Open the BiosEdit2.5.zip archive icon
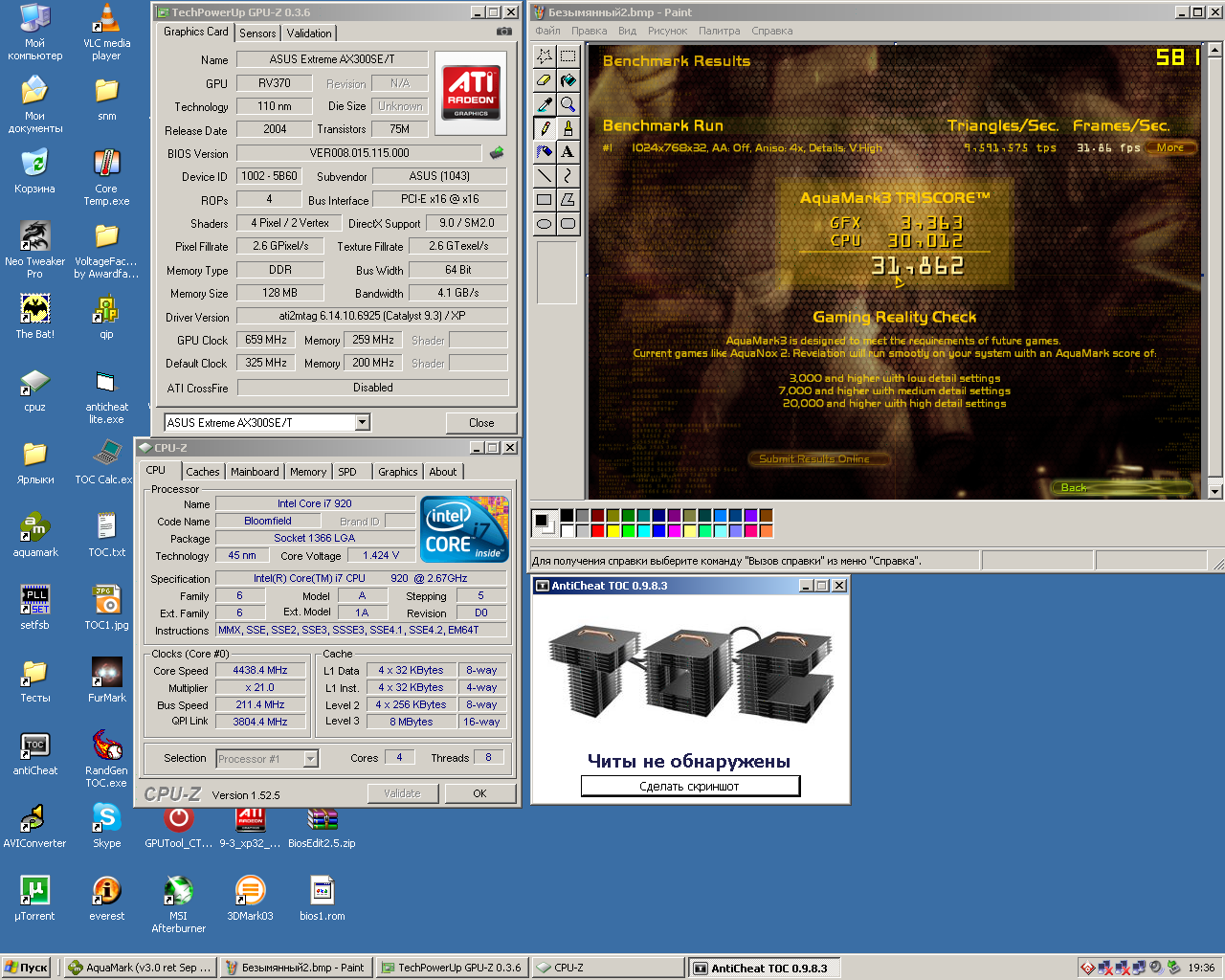Screen dimensions: 1225x980 (322, 828)
